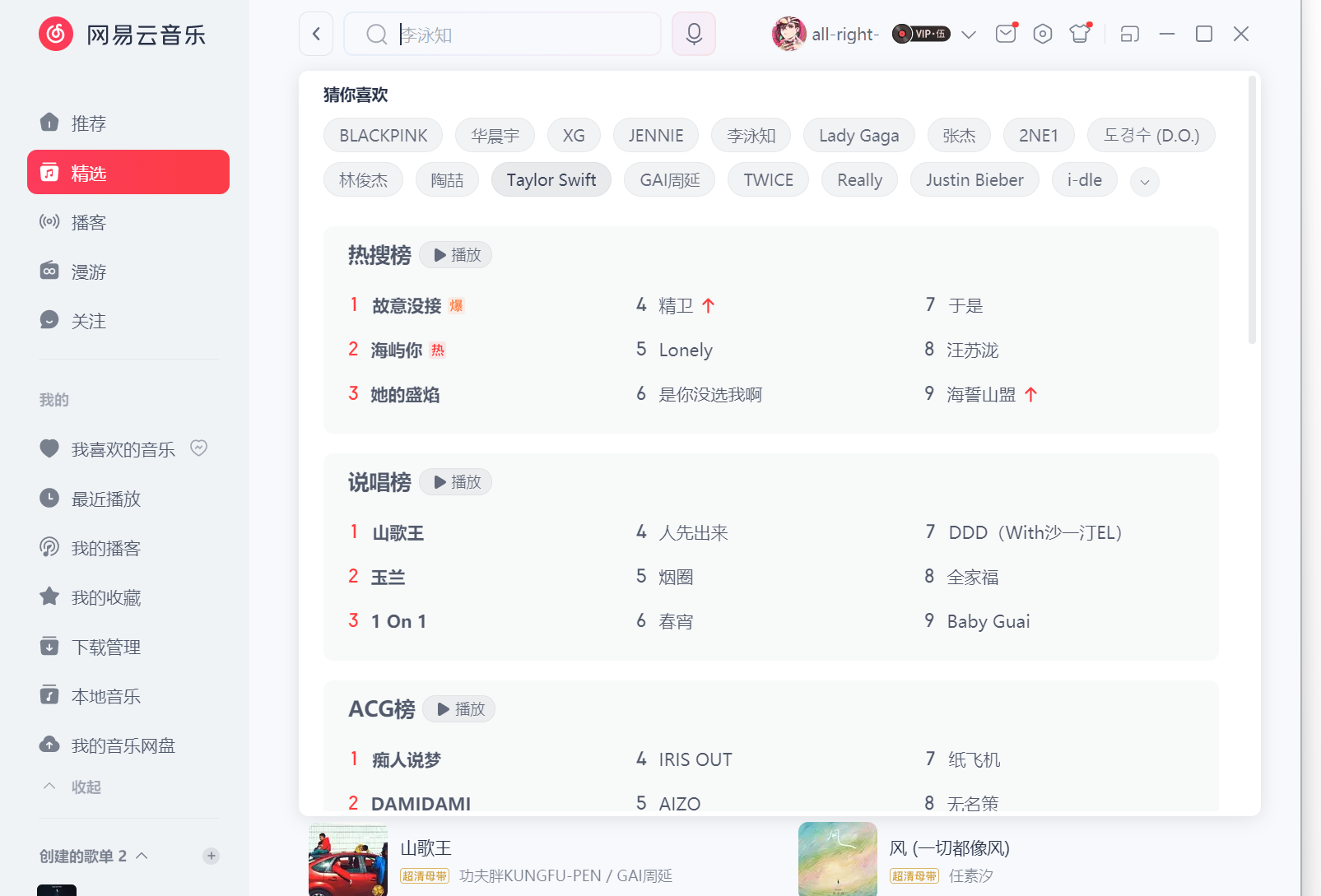Click the clock icon beside 最近播放
Image resolution: width=1321 pixels, height=896 pixels.
point(49,498)
